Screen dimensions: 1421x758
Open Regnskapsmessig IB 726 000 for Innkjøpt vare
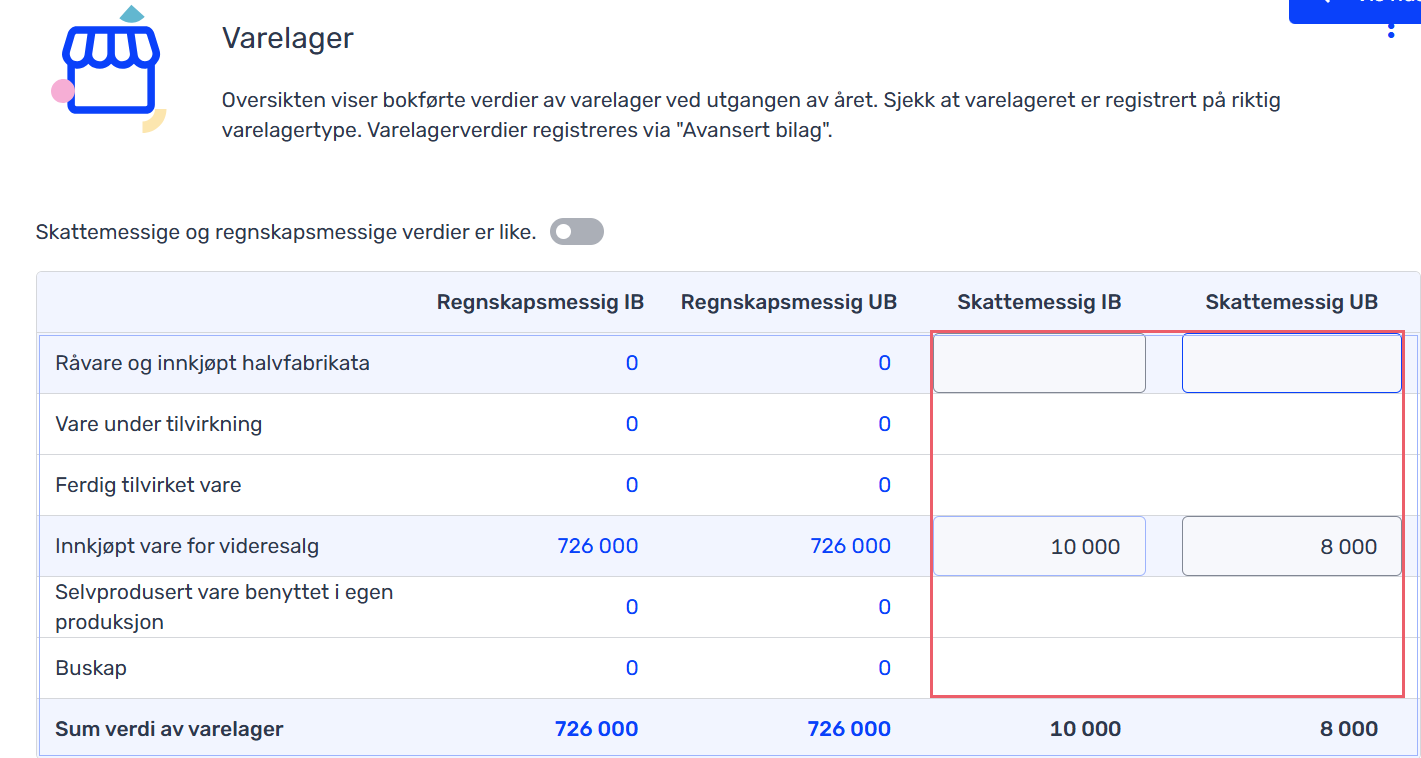597,546
